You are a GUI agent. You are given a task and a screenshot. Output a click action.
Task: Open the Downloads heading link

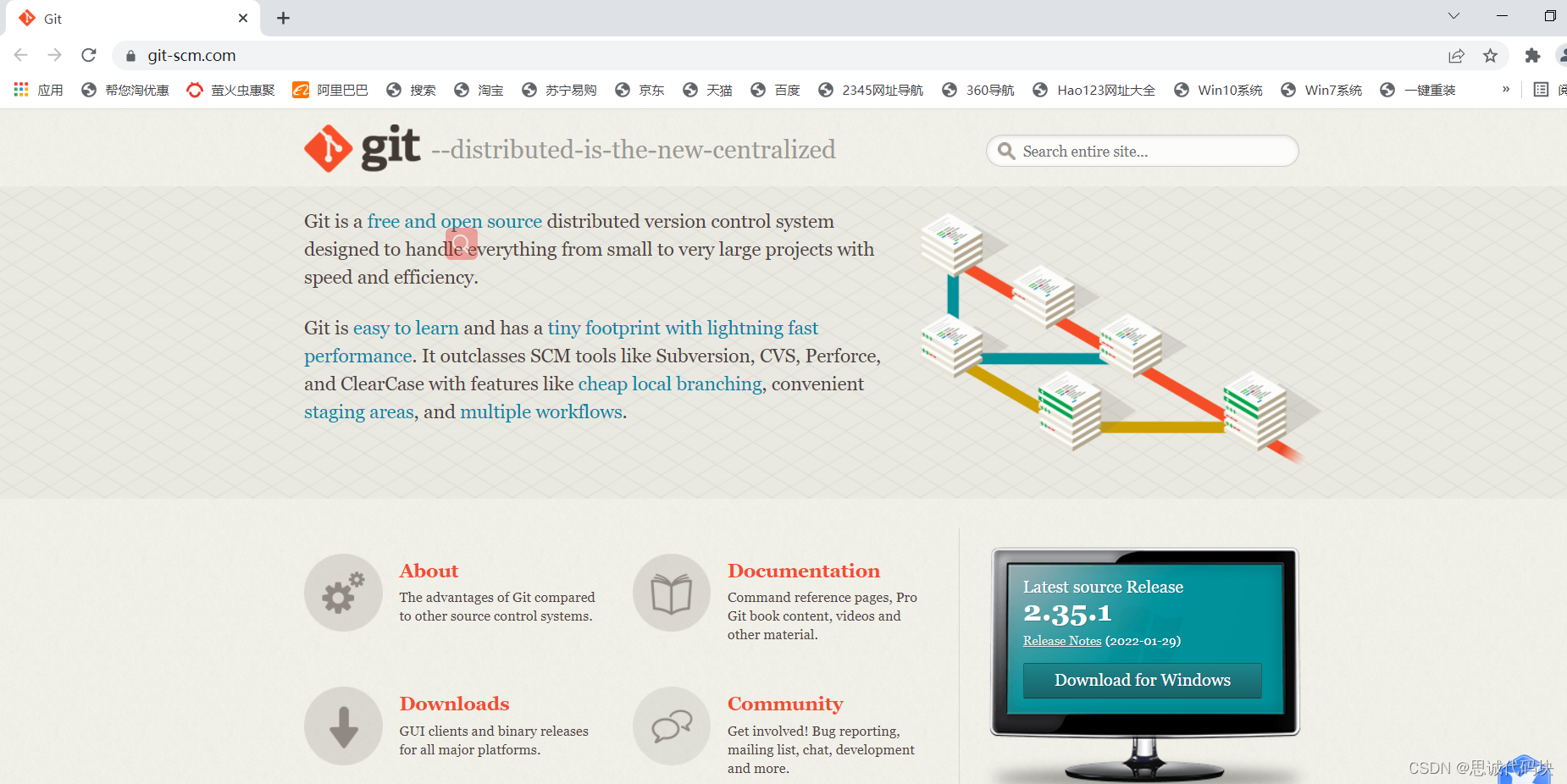[454, 704]
